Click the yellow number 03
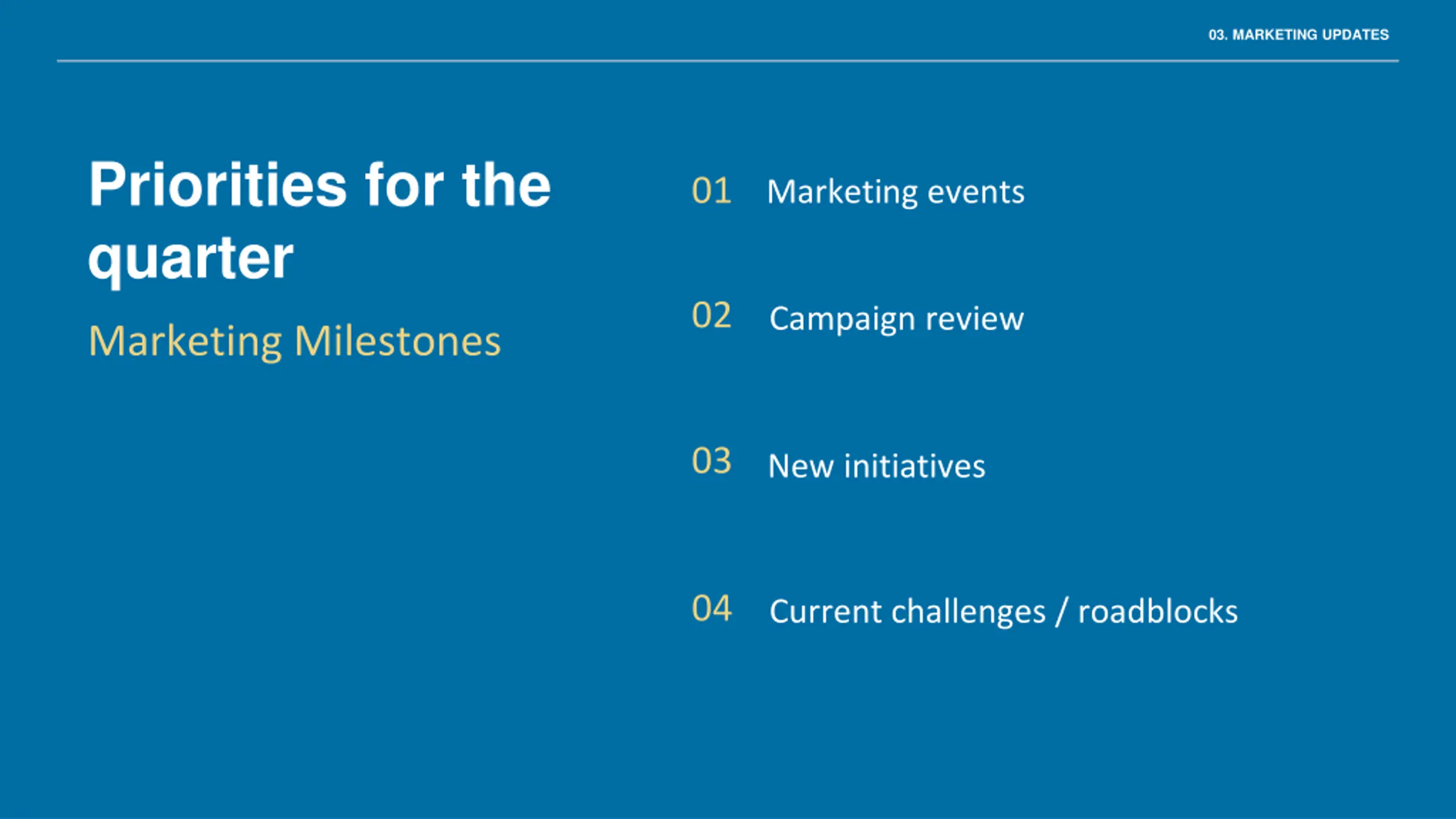Viewport: 1456px width, 819px height. pos(711,461)
